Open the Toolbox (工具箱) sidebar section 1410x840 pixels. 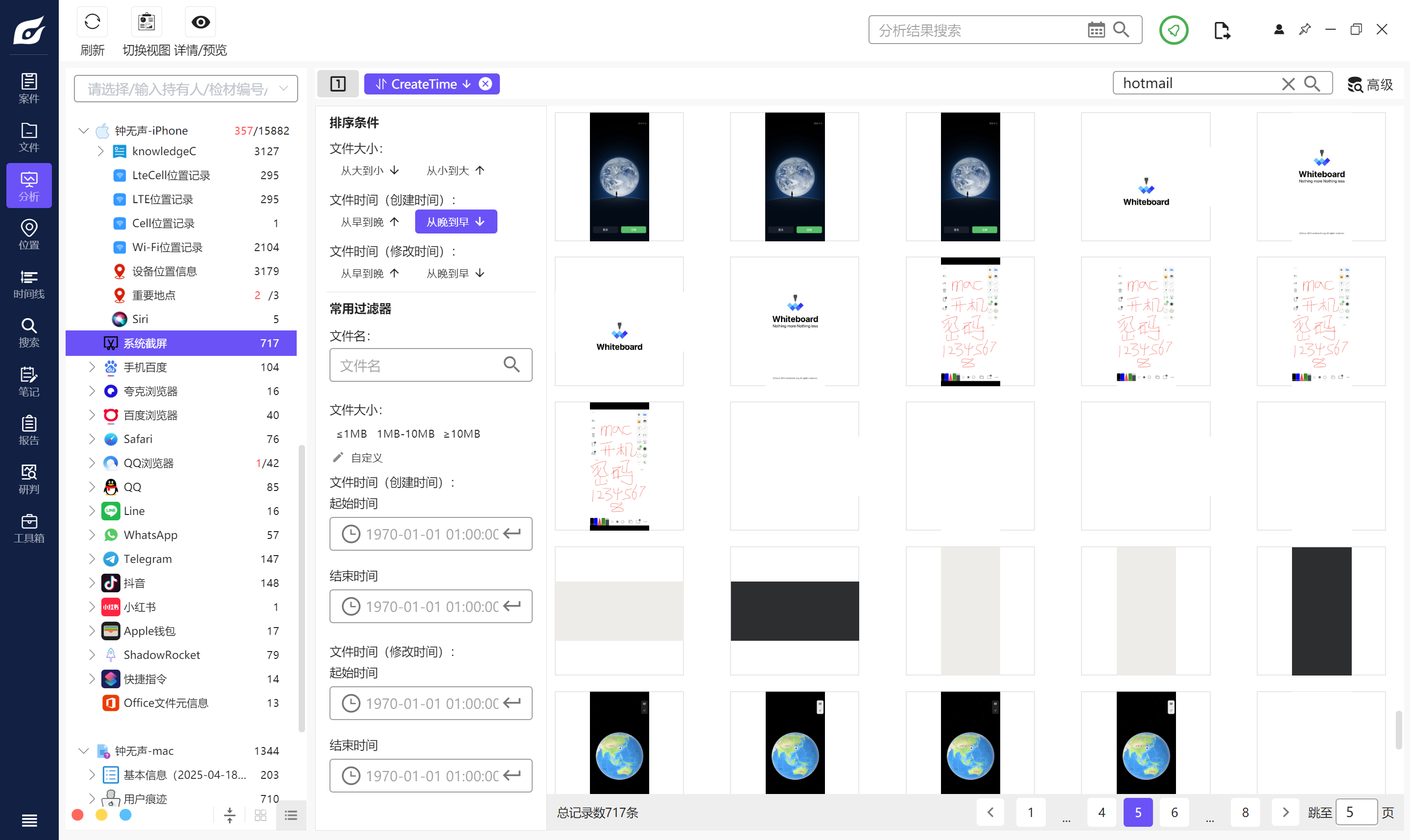29,528
